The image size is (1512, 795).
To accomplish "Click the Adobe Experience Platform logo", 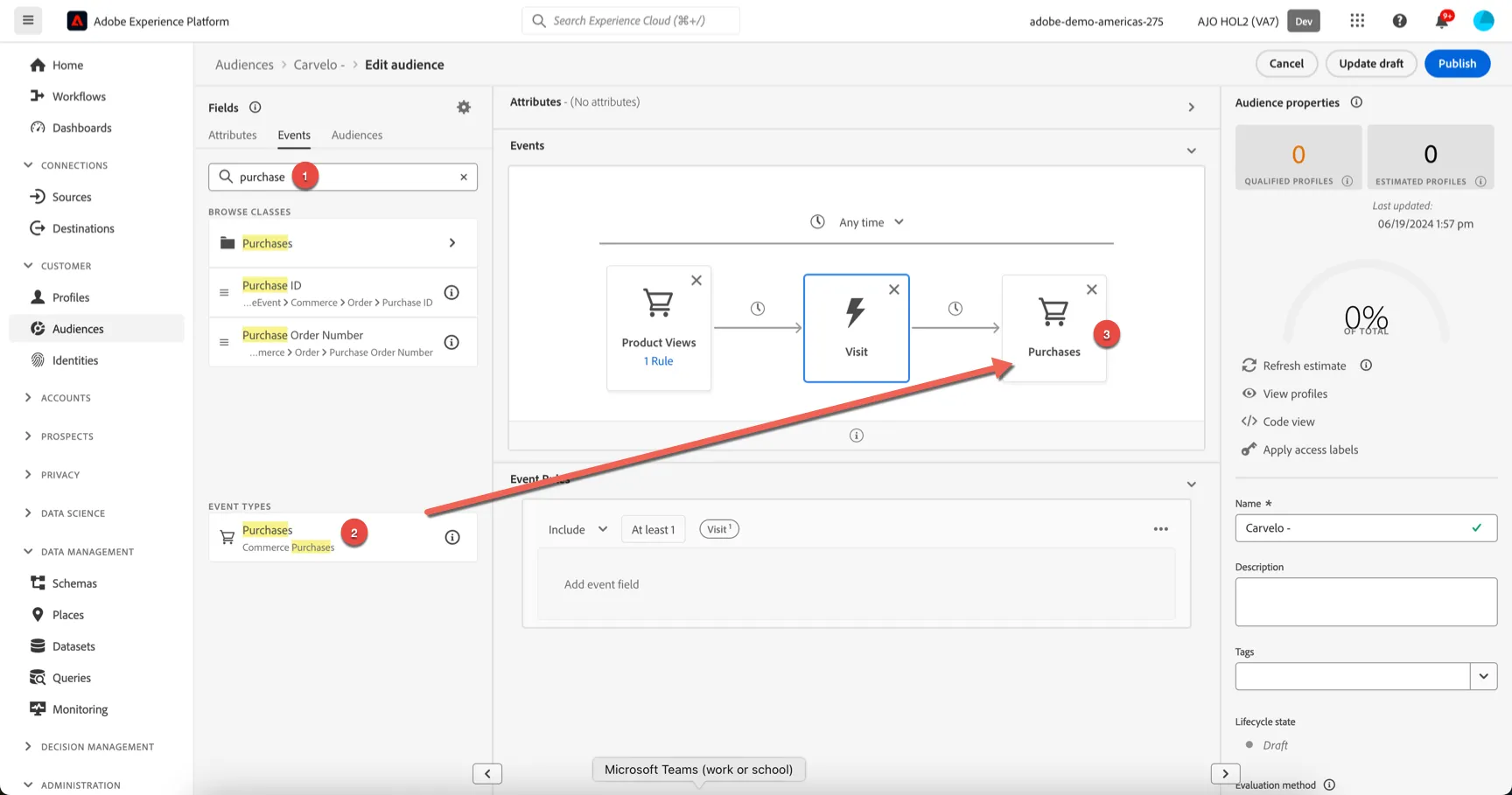I will (77, 21).
